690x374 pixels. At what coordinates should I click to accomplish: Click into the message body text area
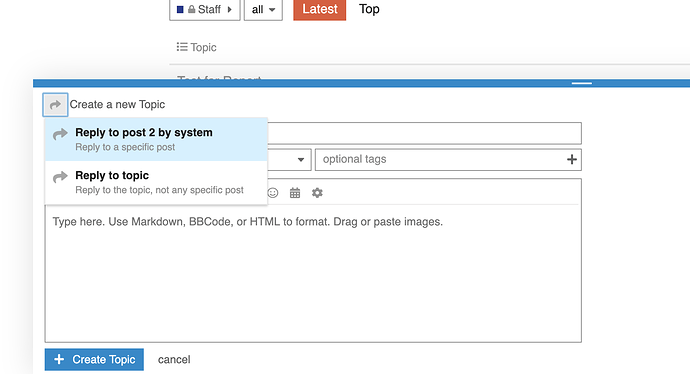click(313, 273)
